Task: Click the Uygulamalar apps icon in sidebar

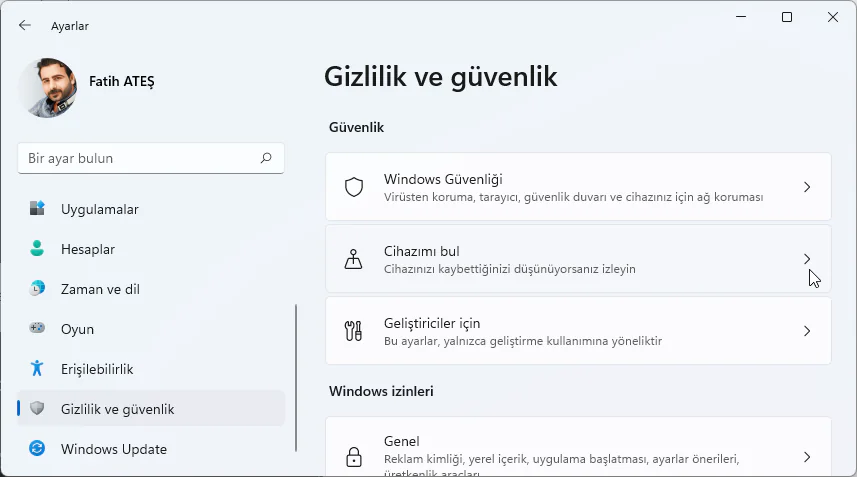Action: pos(37,209)
